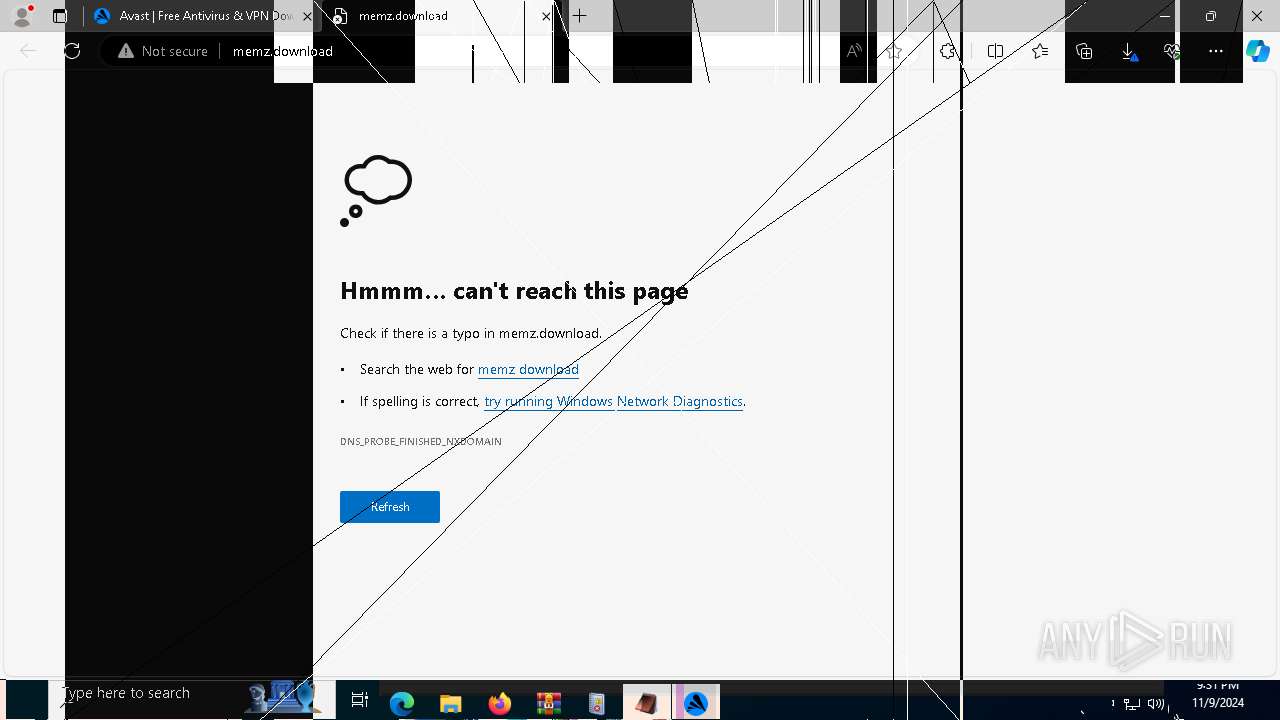Switch to the Avast Free Antivirus tab
Viewport: 1280px width, 720px height.
(195, 16)
